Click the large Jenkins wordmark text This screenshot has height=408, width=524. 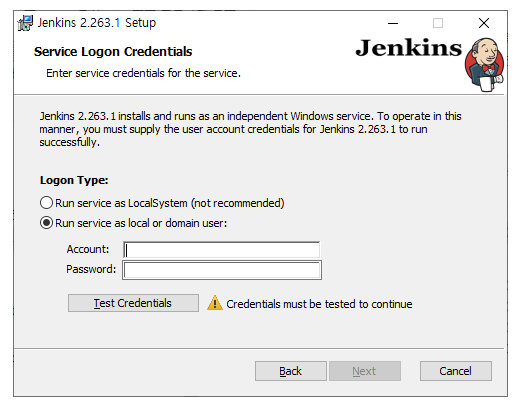tap(409, 48)
